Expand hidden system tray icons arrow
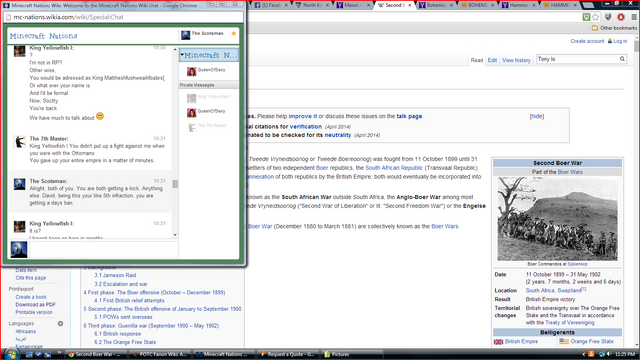Image resolution: width=640 pixels, height=360 pixels. (584, 354)
